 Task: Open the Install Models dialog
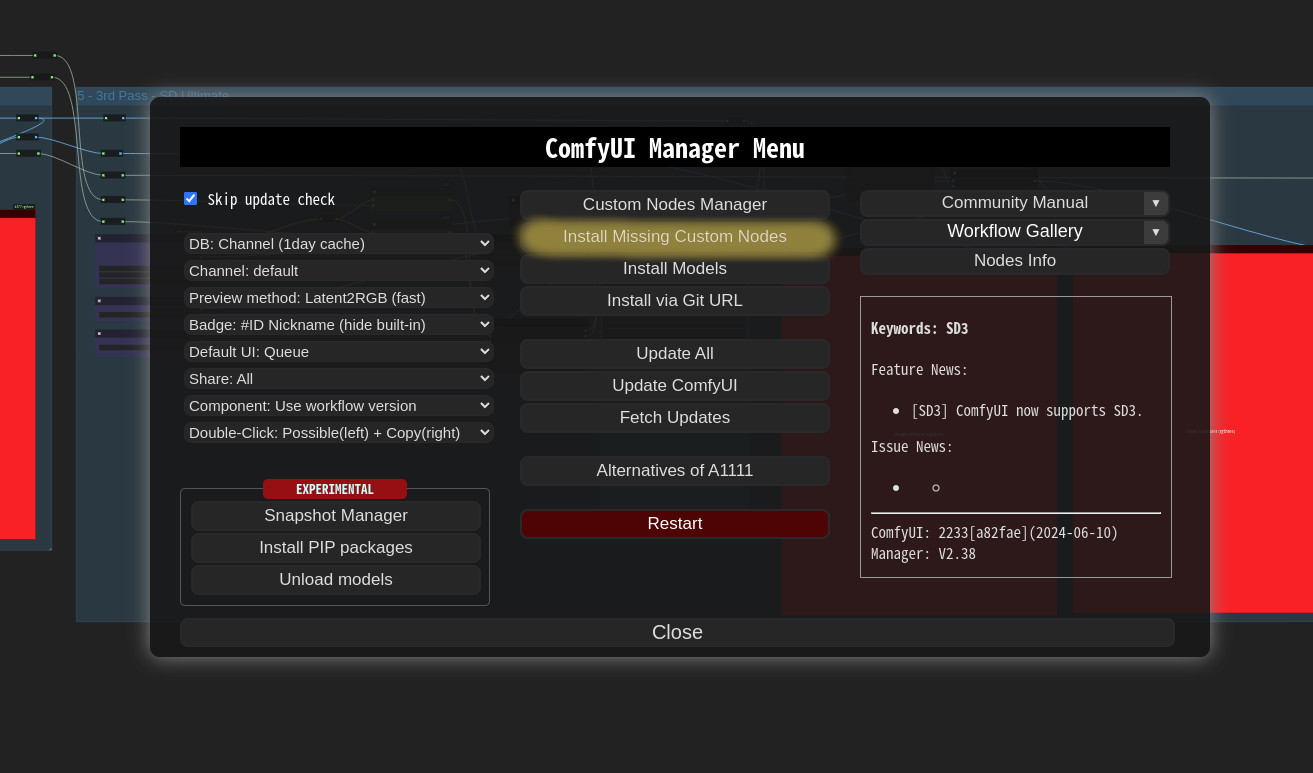coord(675,269)
